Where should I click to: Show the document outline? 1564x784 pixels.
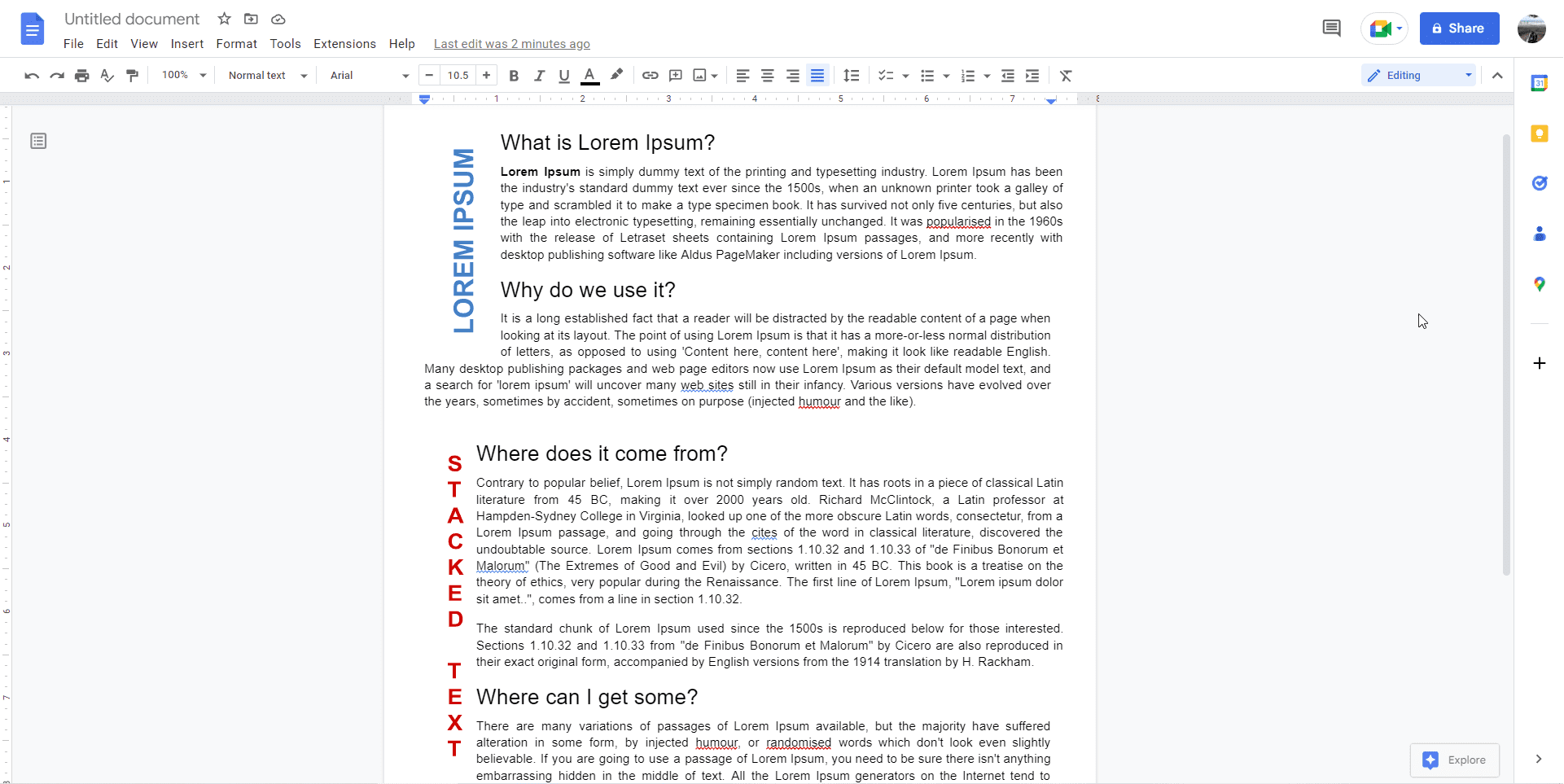pyautogui.click(x=37, y=140)
